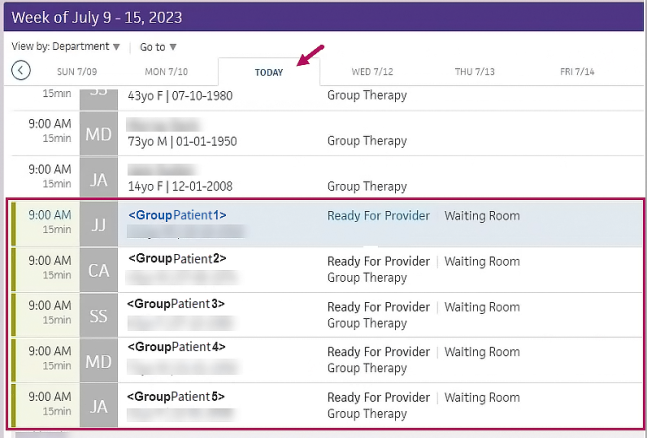Click the JA avatar beside GroupPatient5
647x438 pixels.
[x=98, y=405]
